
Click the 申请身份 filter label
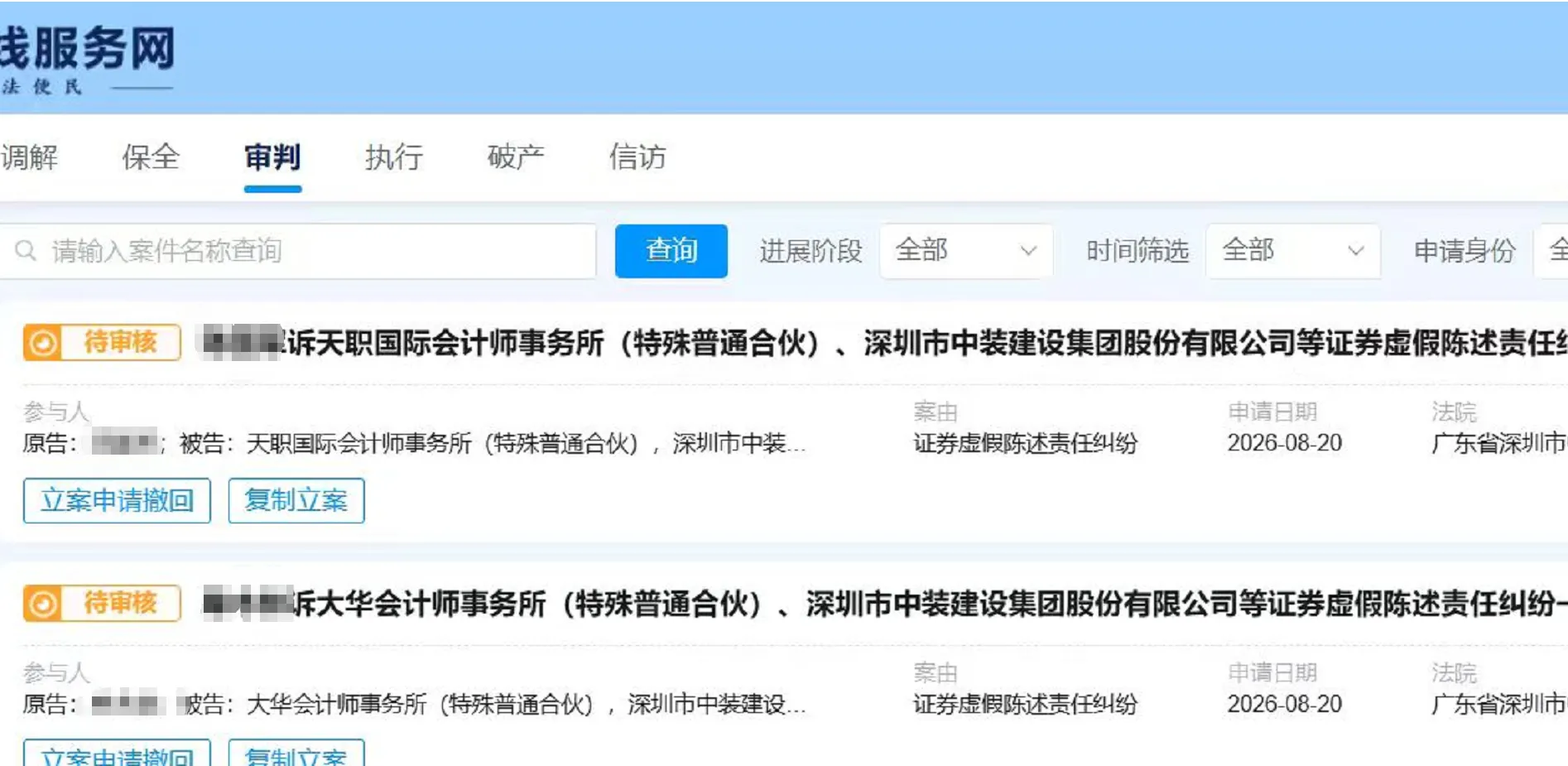pos(1465,250)
